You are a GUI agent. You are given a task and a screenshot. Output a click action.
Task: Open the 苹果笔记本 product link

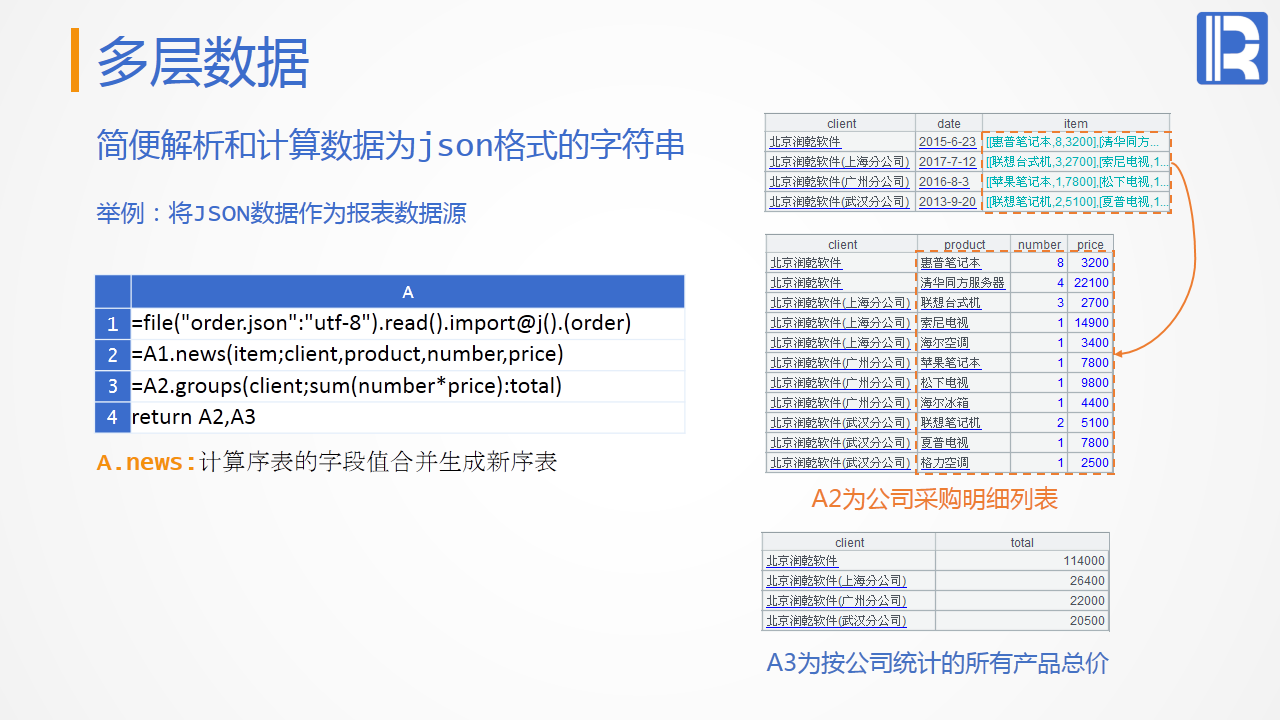point(951,363)
